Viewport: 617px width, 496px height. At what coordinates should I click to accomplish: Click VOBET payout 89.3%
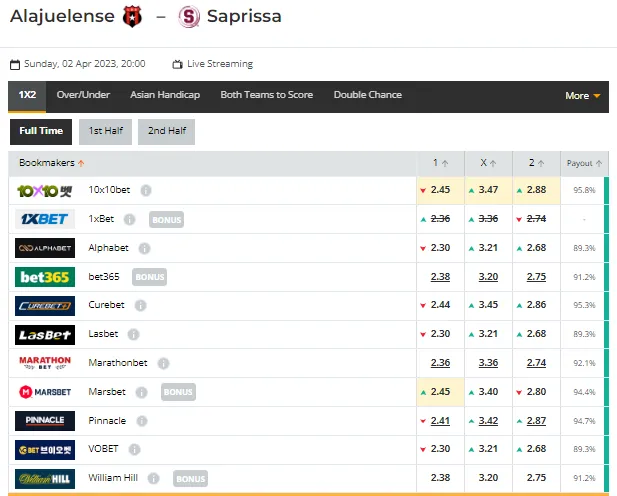[x=584, y=450]
